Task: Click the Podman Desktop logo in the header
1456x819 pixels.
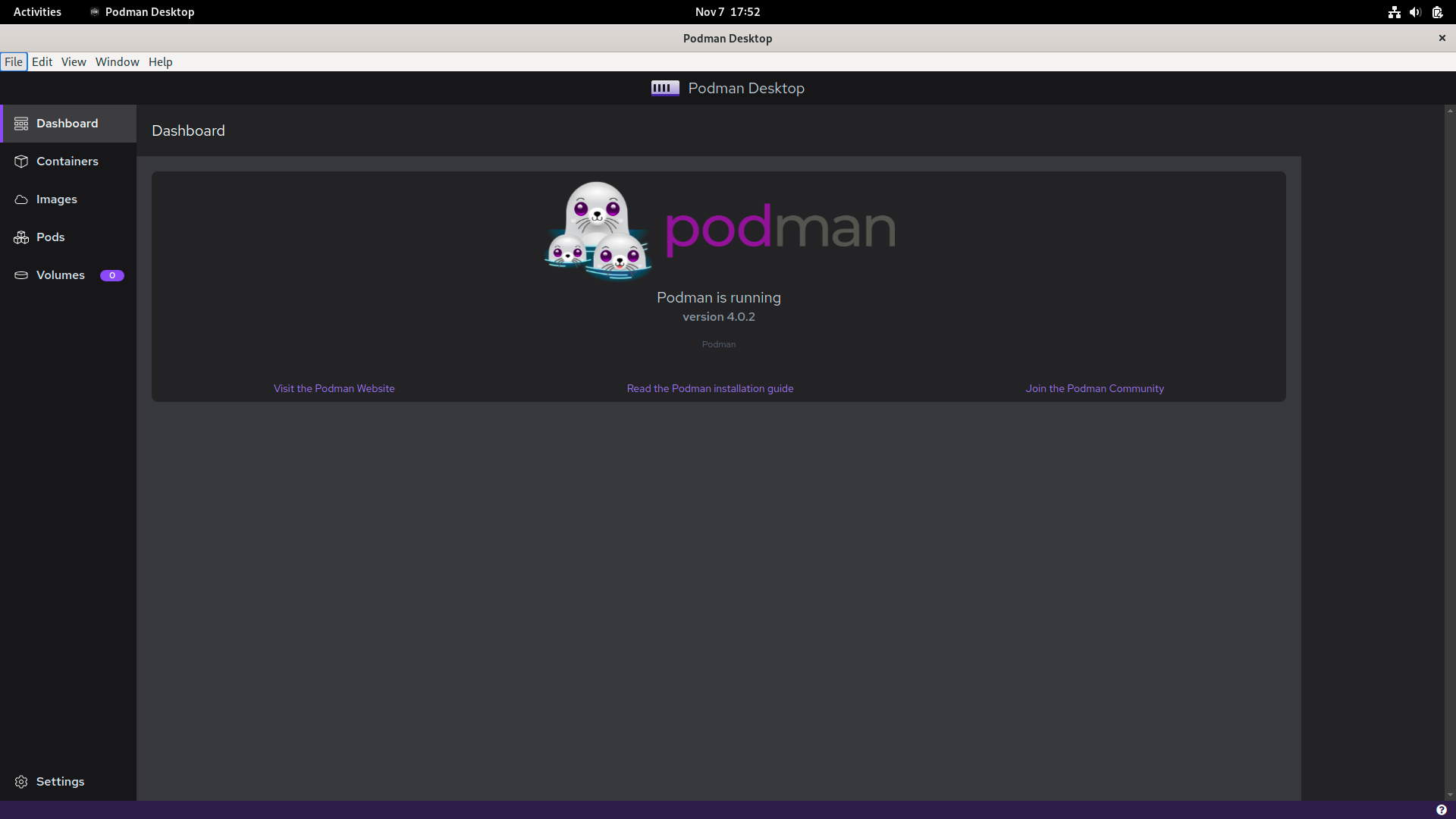Action: coord(664,88)
